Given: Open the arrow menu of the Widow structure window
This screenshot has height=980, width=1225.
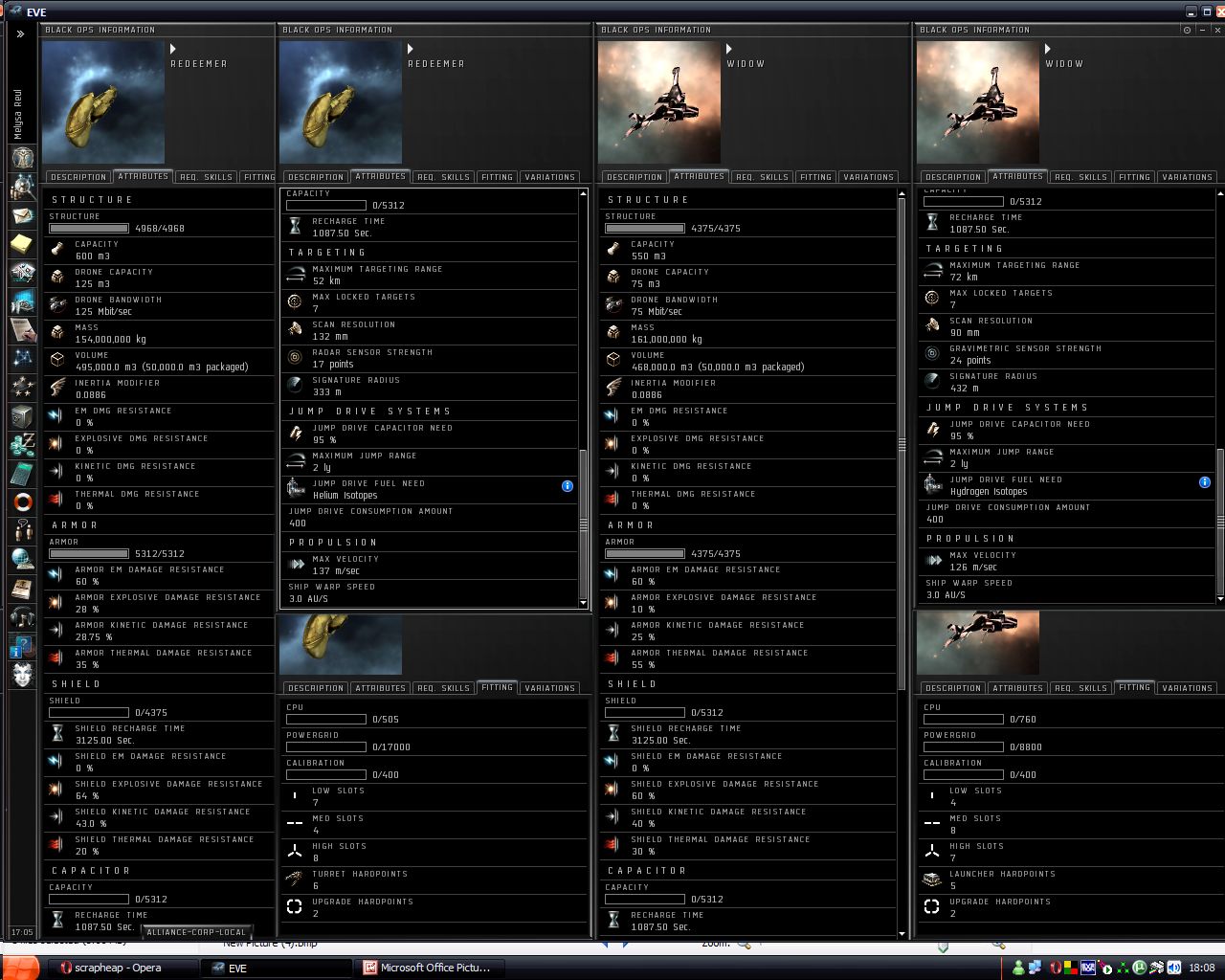Looking at the screenshot, I should click(729, 48).
